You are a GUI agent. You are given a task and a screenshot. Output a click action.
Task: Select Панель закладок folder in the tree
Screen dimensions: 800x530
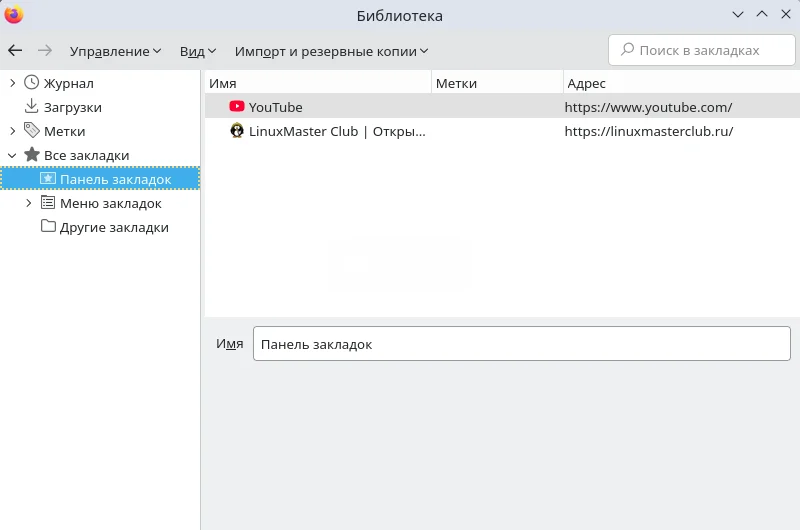(x=100, y=179)
